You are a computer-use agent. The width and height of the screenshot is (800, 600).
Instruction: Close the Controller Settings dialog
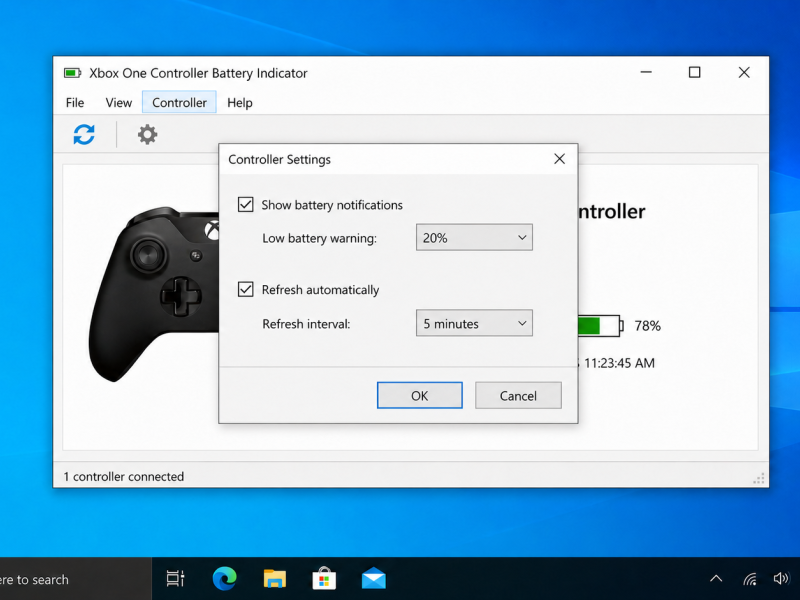tap(559, 159)
